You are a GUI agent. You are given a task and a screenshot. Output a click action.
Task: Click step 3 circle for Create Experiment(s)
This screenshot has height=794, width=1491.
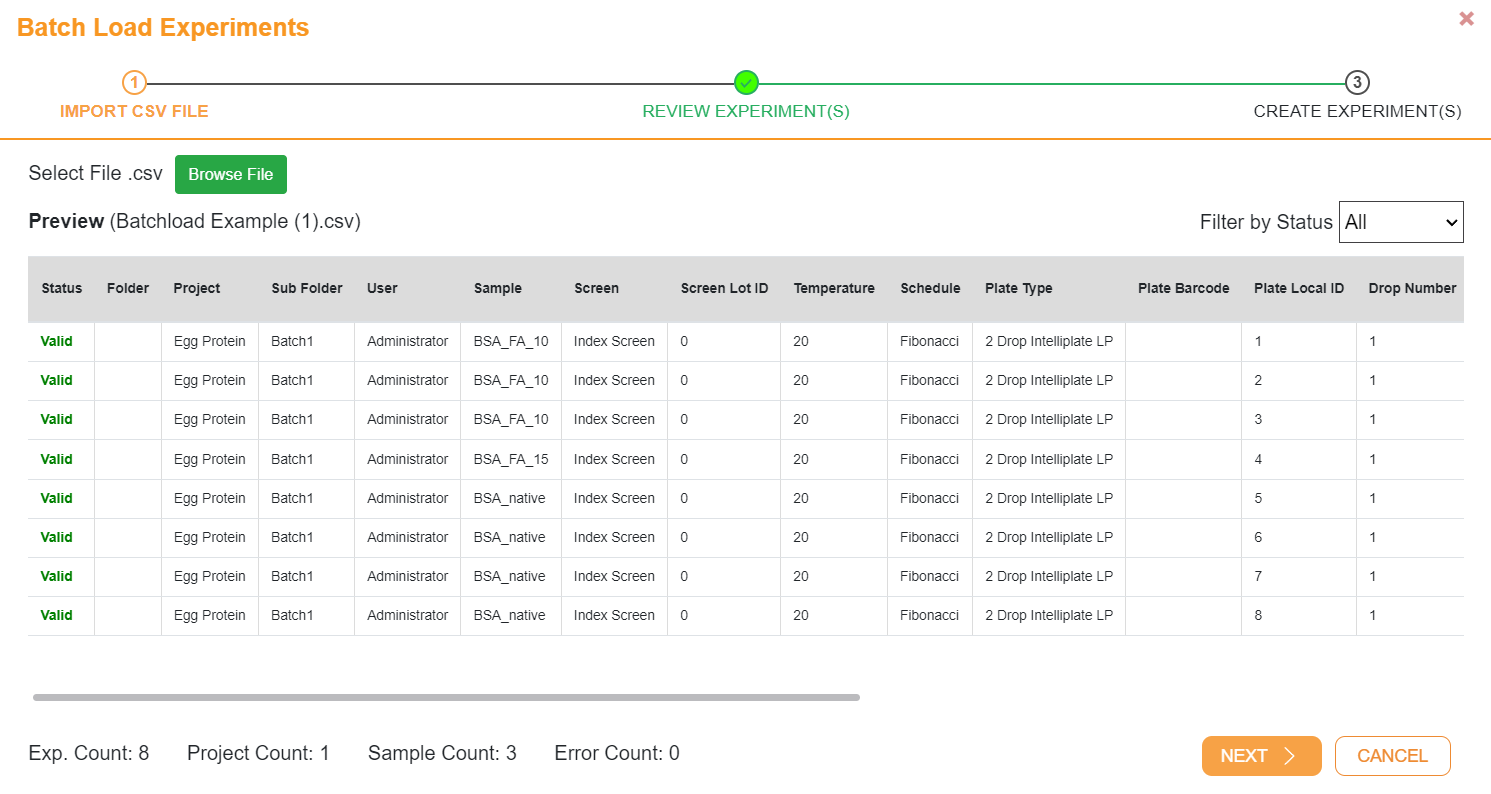[x=1357, y=83]
